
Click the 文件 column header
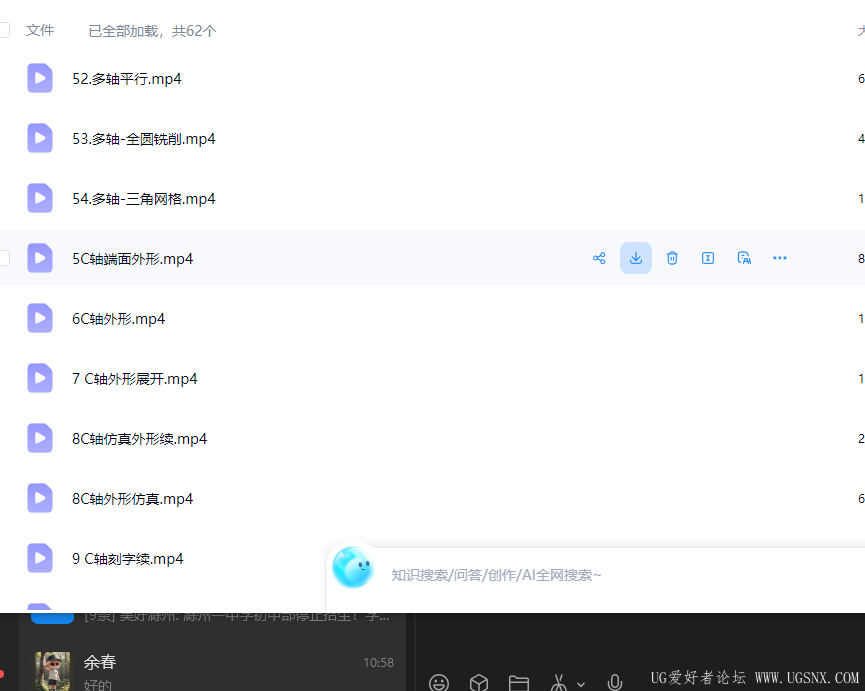pos(40,30)
